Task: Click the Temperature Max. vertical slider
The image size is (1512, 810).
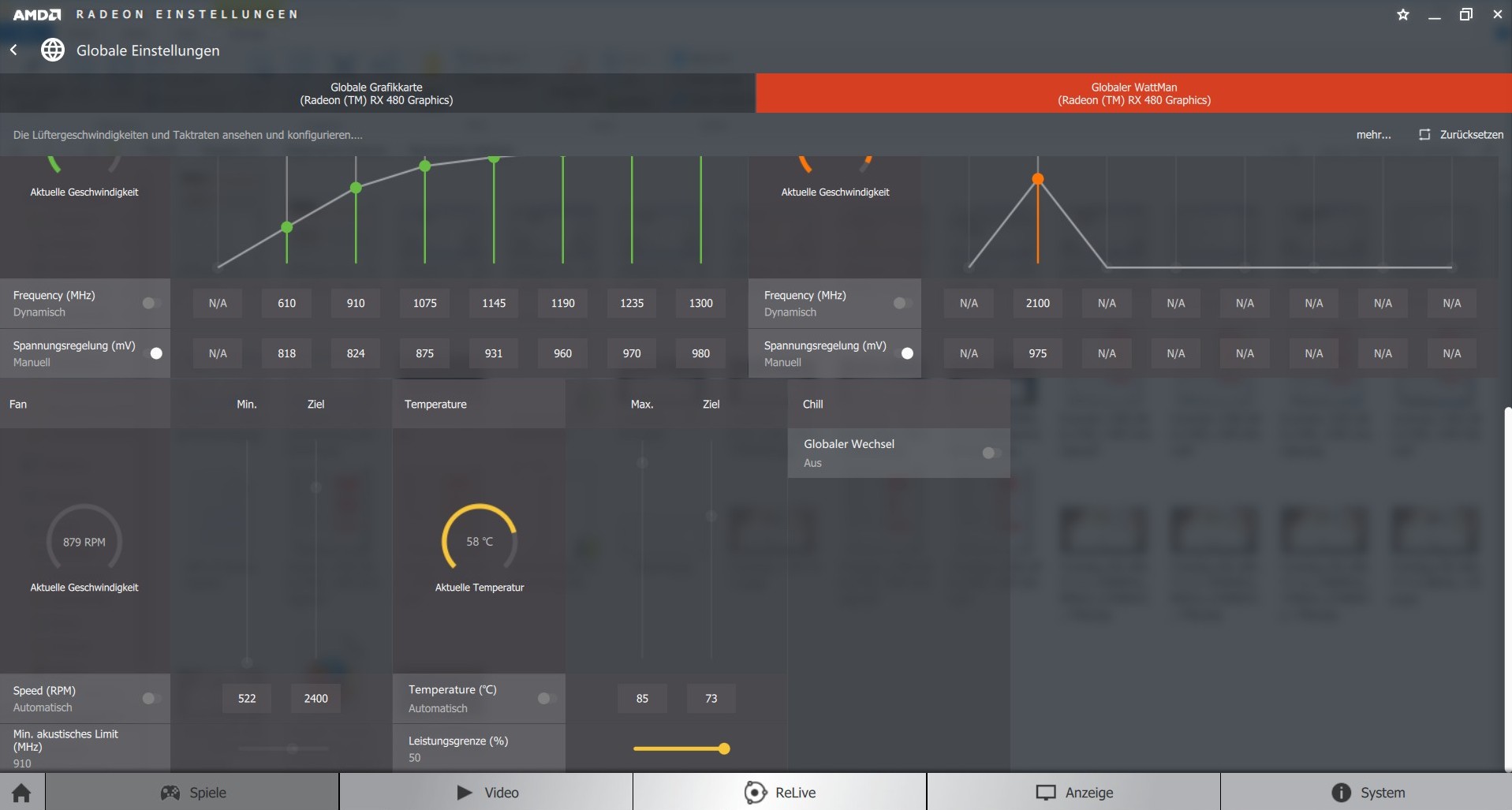Action: (x=642, y=548)
